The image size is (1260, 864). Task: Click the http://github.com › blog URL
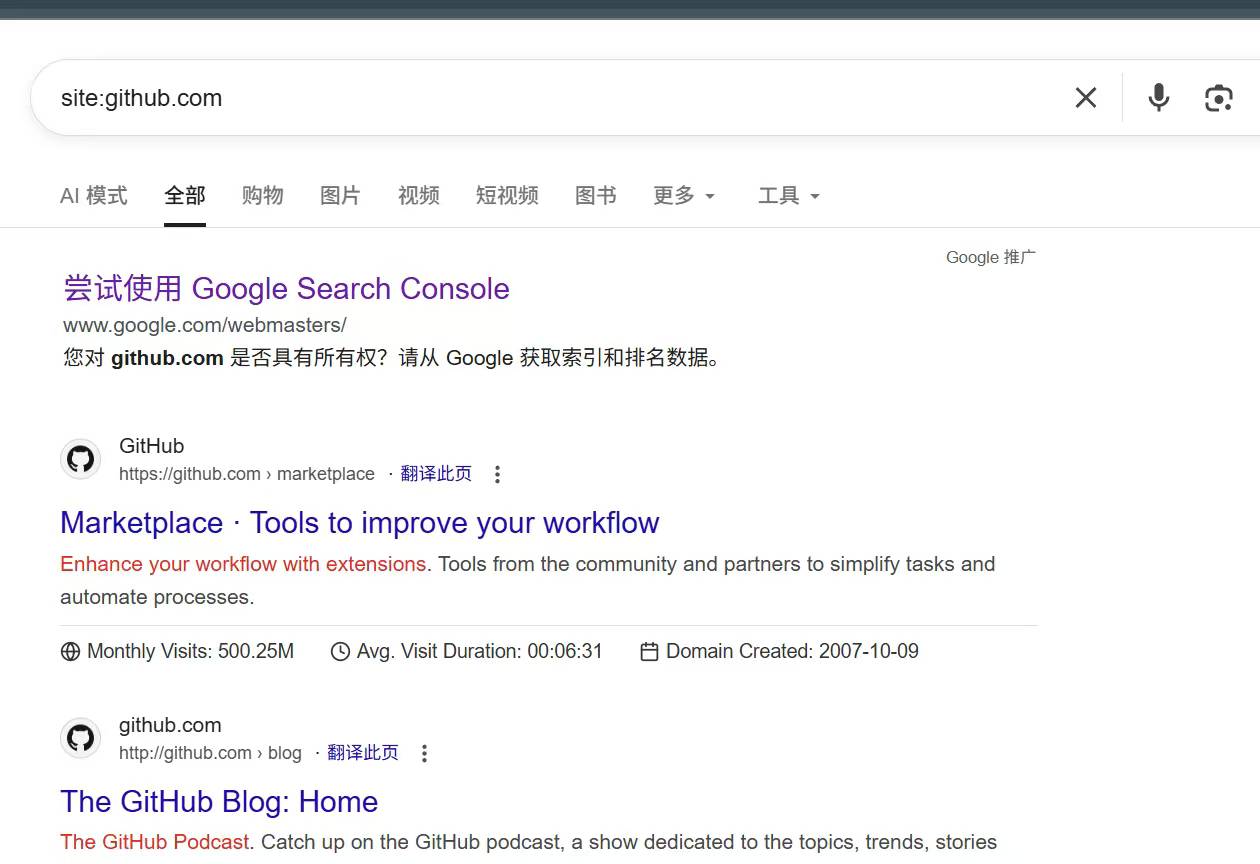(210, 753)
